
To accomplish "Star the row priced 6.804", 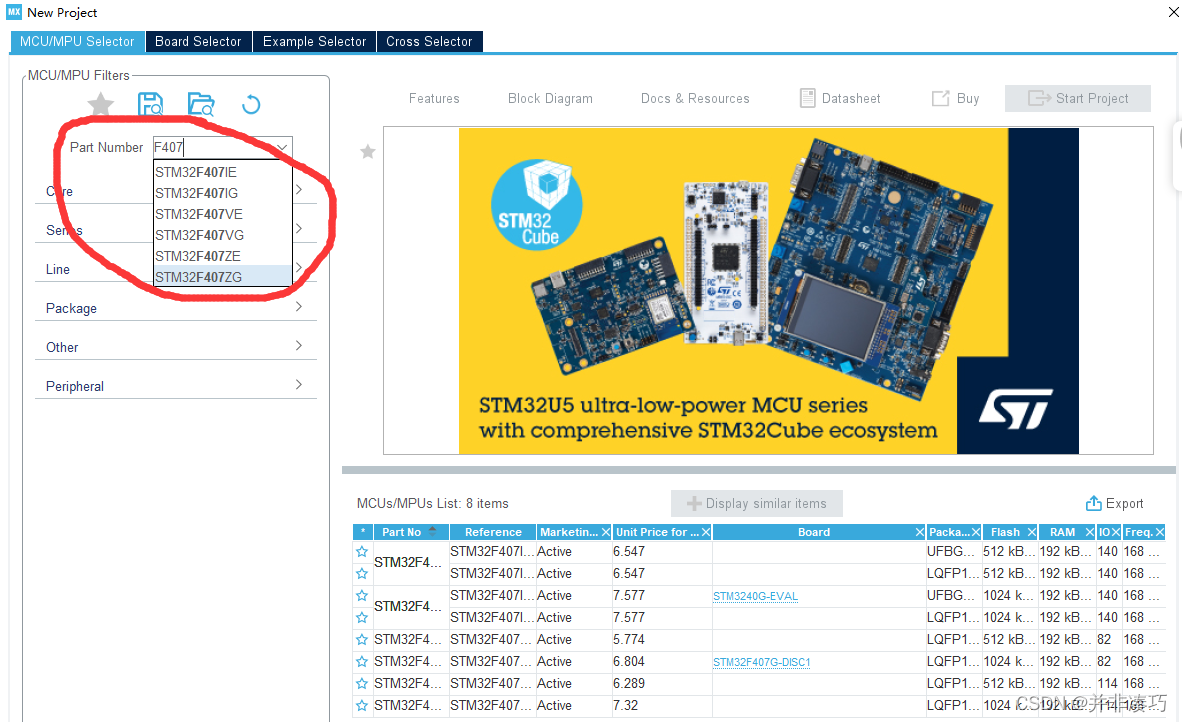I will click(x=362, y=661).
